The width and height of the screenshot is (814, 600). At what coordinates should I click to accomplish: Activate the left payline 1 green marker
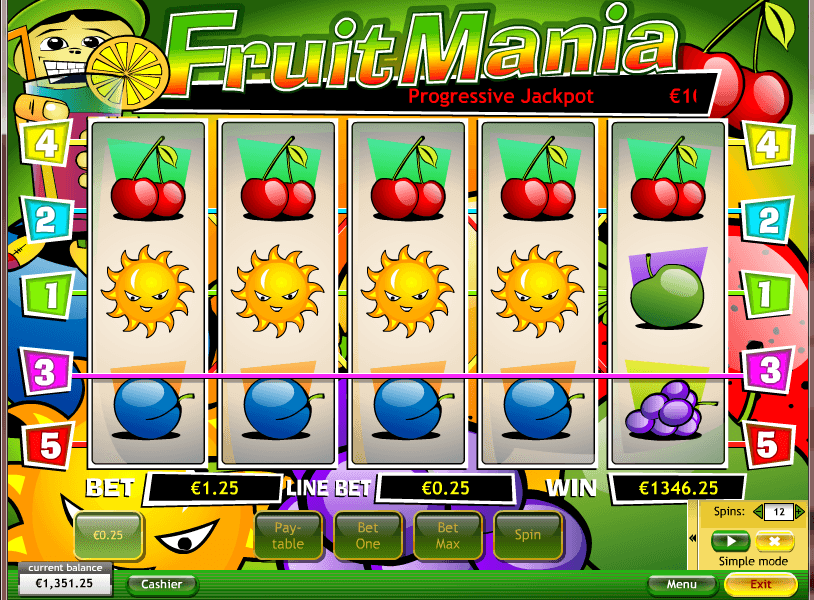(x=48, y=294)
